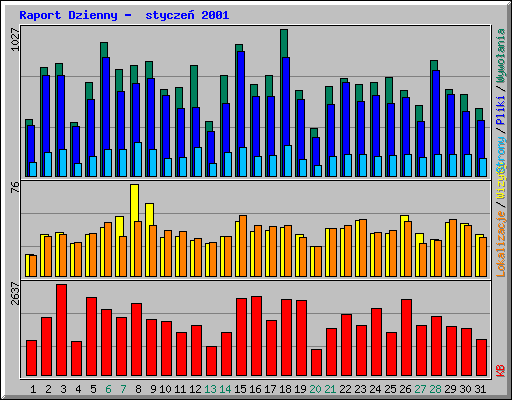Click day label 8 on the x-axis

pyautogui.click(x=138, y=389)
